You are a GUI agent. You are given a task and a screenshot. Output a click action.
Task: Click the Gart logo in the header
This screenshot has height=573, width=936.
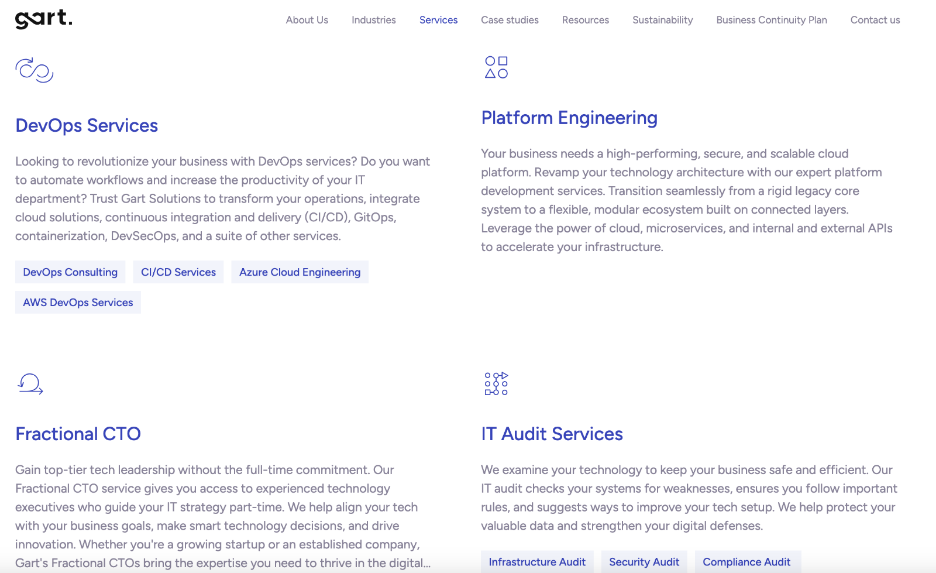click(43, 19)
